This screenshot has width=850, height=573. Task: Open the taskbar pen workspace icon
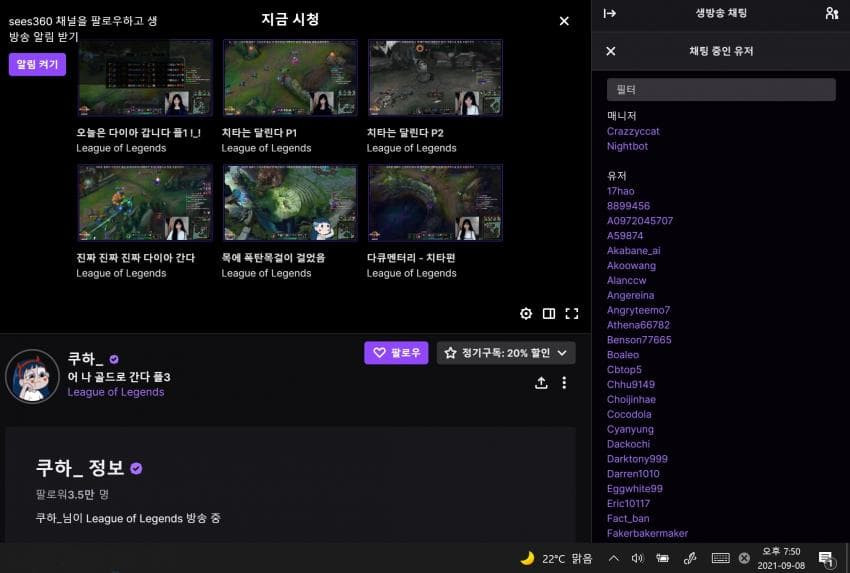[690, 558]
